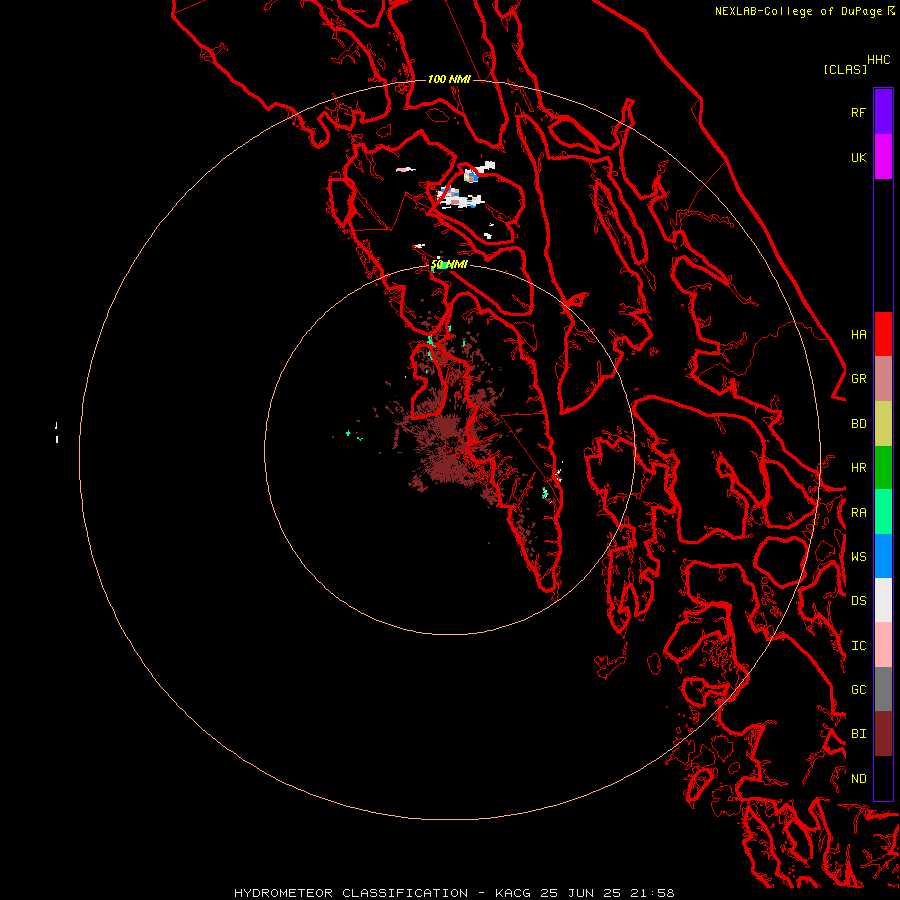Click the 'IC' legend label

click(858, 646)
